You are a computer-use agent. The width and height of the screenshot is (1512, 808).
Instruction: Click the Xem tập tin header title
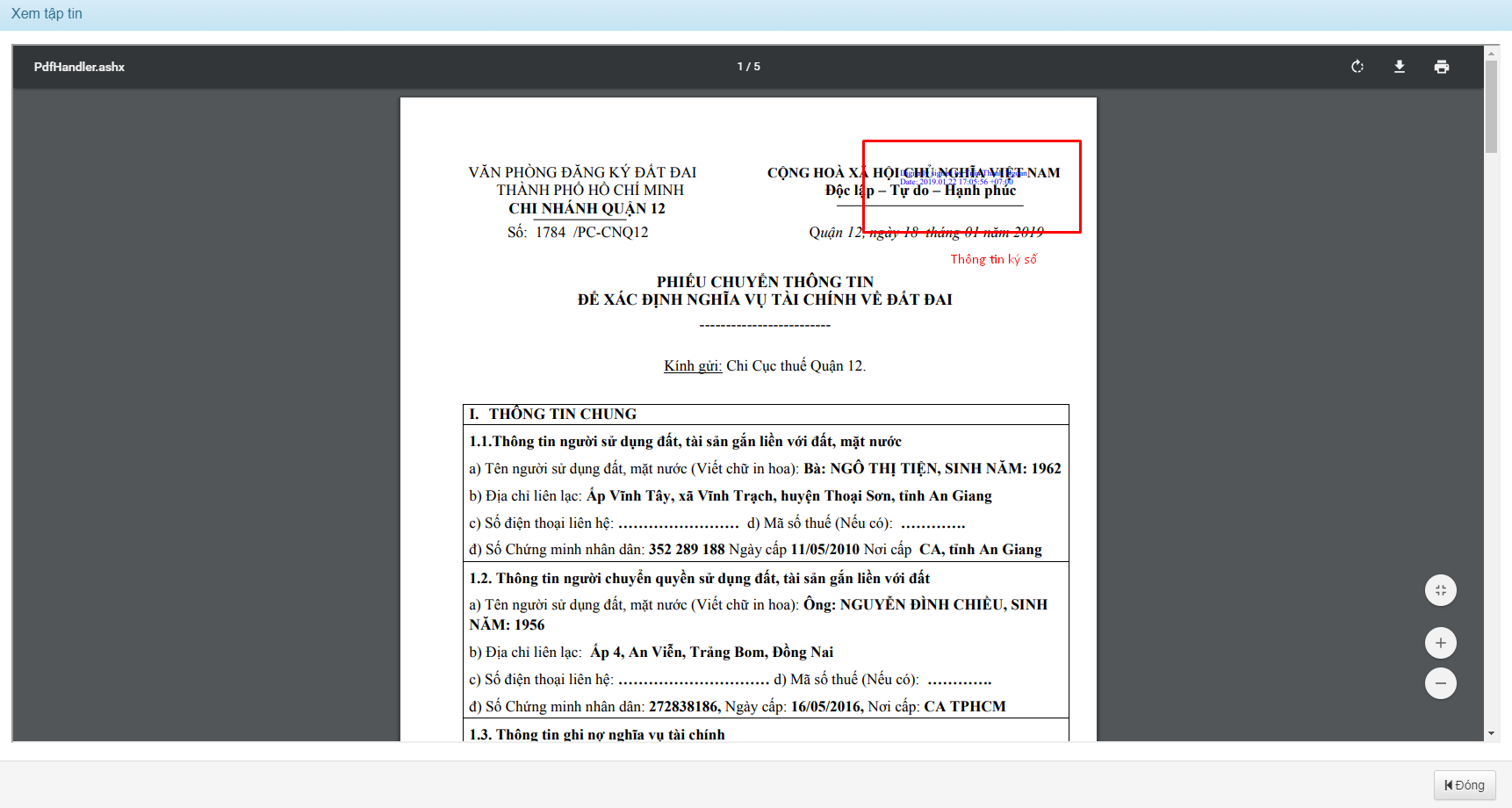46,13
